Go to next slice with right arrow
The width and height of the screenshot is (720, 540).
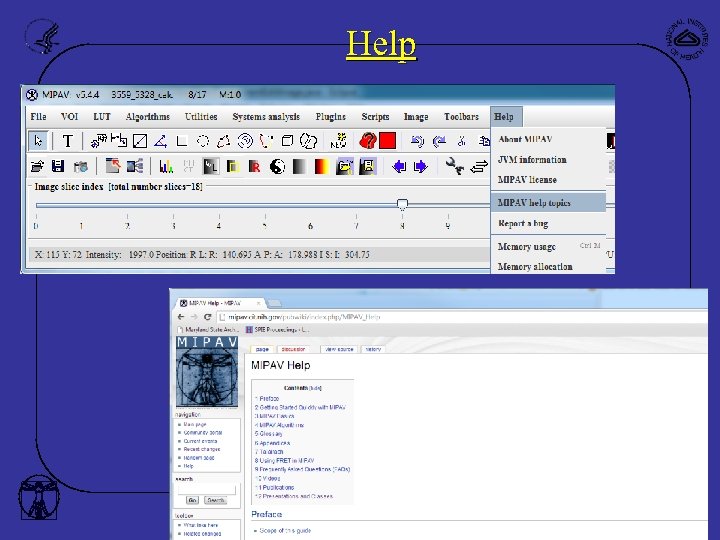tap(421, 166)
